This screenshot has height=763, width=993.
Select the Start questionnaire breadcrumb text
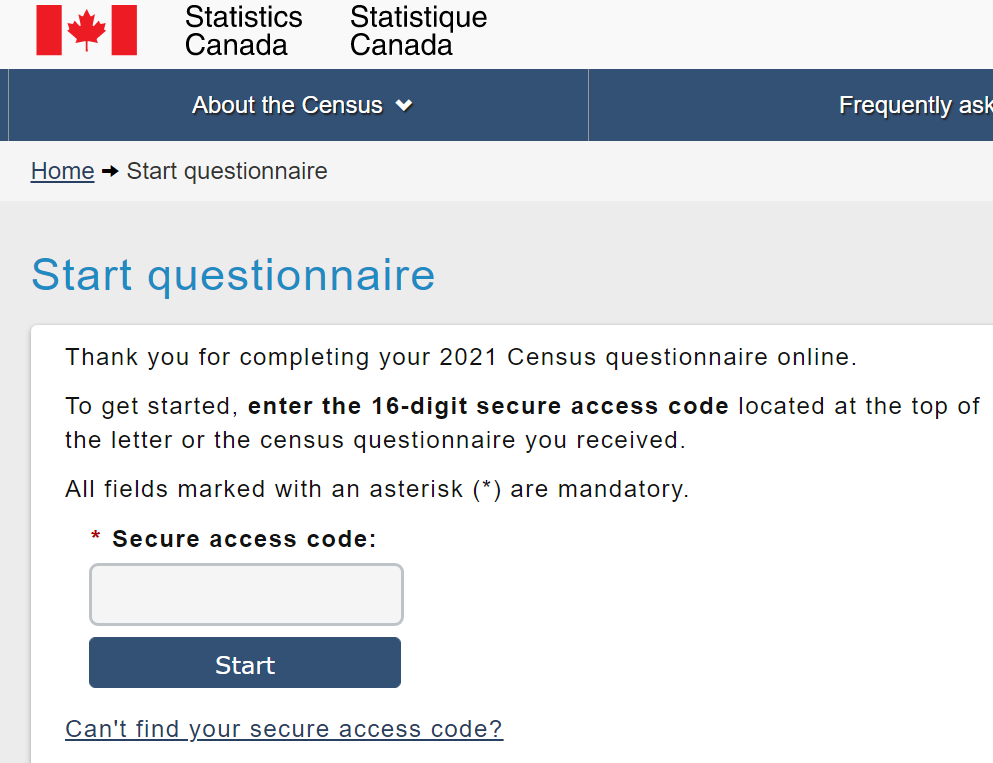click(227, 171)
